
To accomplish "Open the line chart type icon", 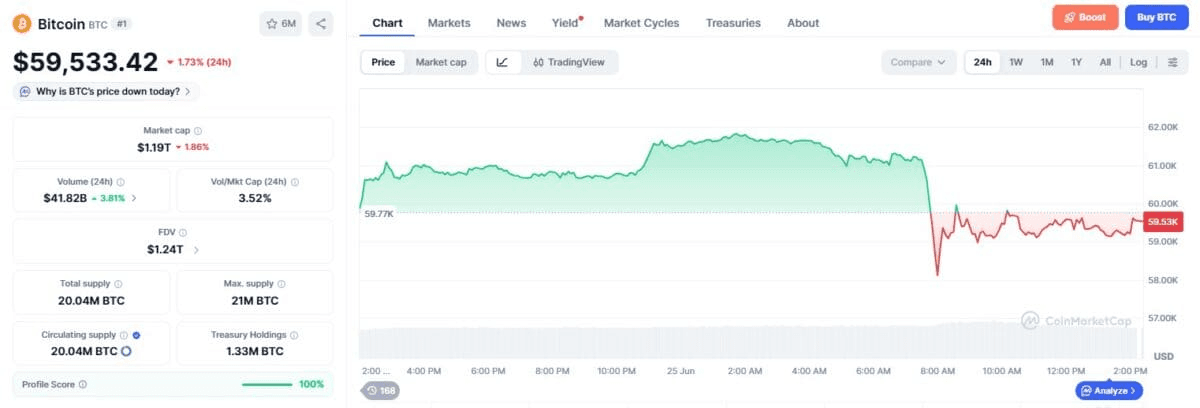I will tap(502, 62).
